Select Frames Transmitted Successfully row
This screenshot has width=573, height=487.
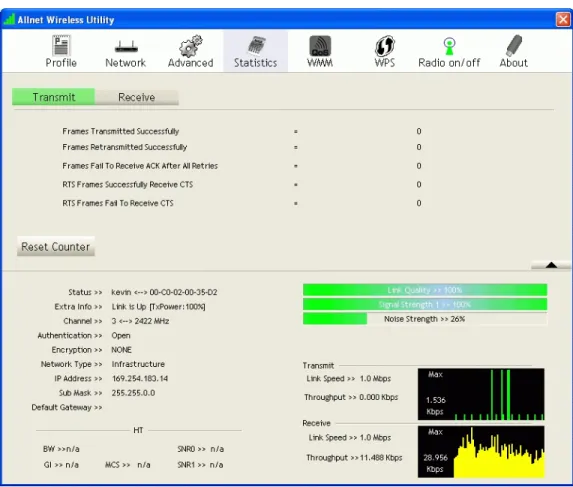point(242,131)
